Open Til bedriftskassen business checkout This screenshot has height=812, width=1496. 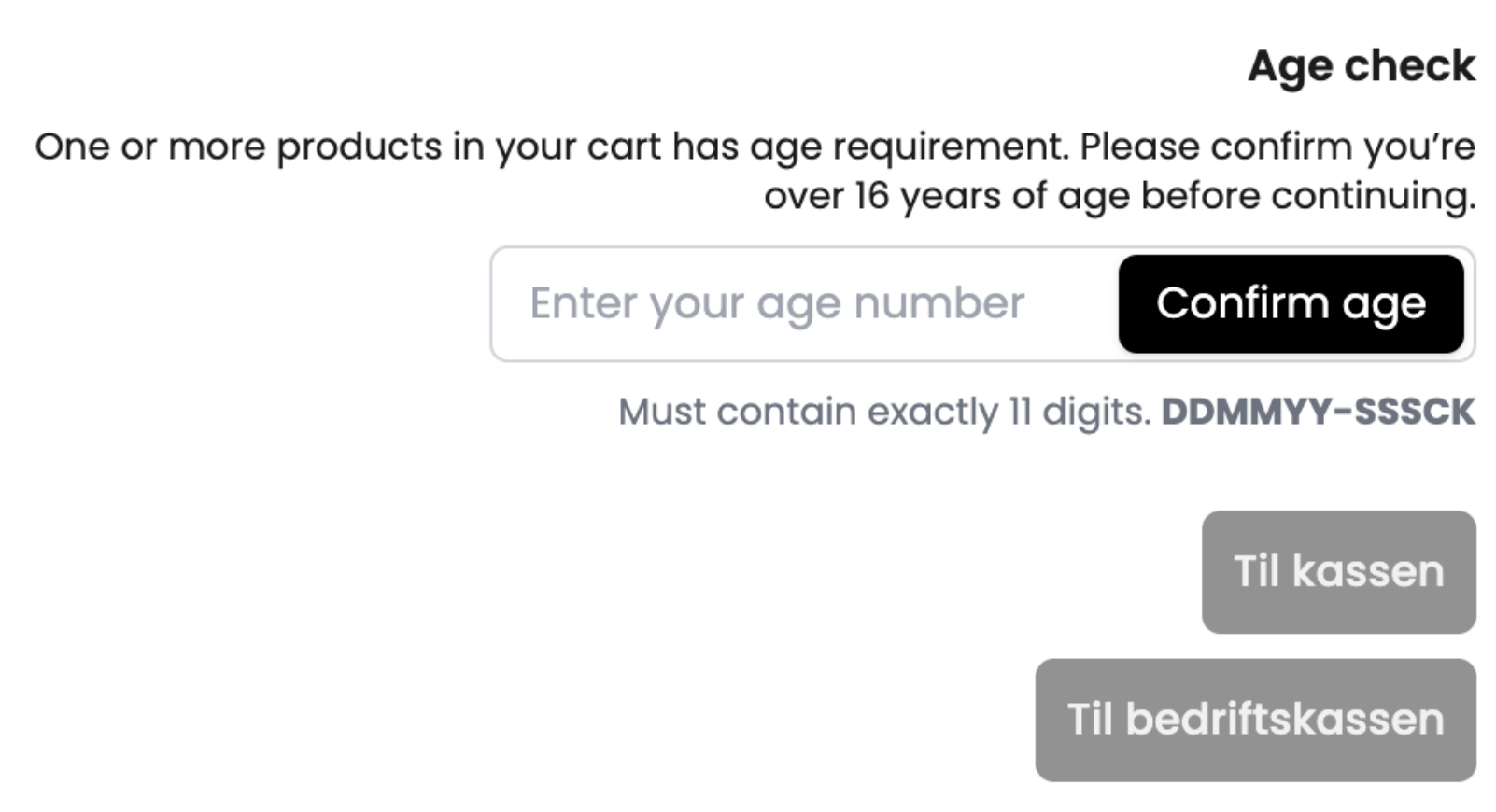[x=1255, y=720]
